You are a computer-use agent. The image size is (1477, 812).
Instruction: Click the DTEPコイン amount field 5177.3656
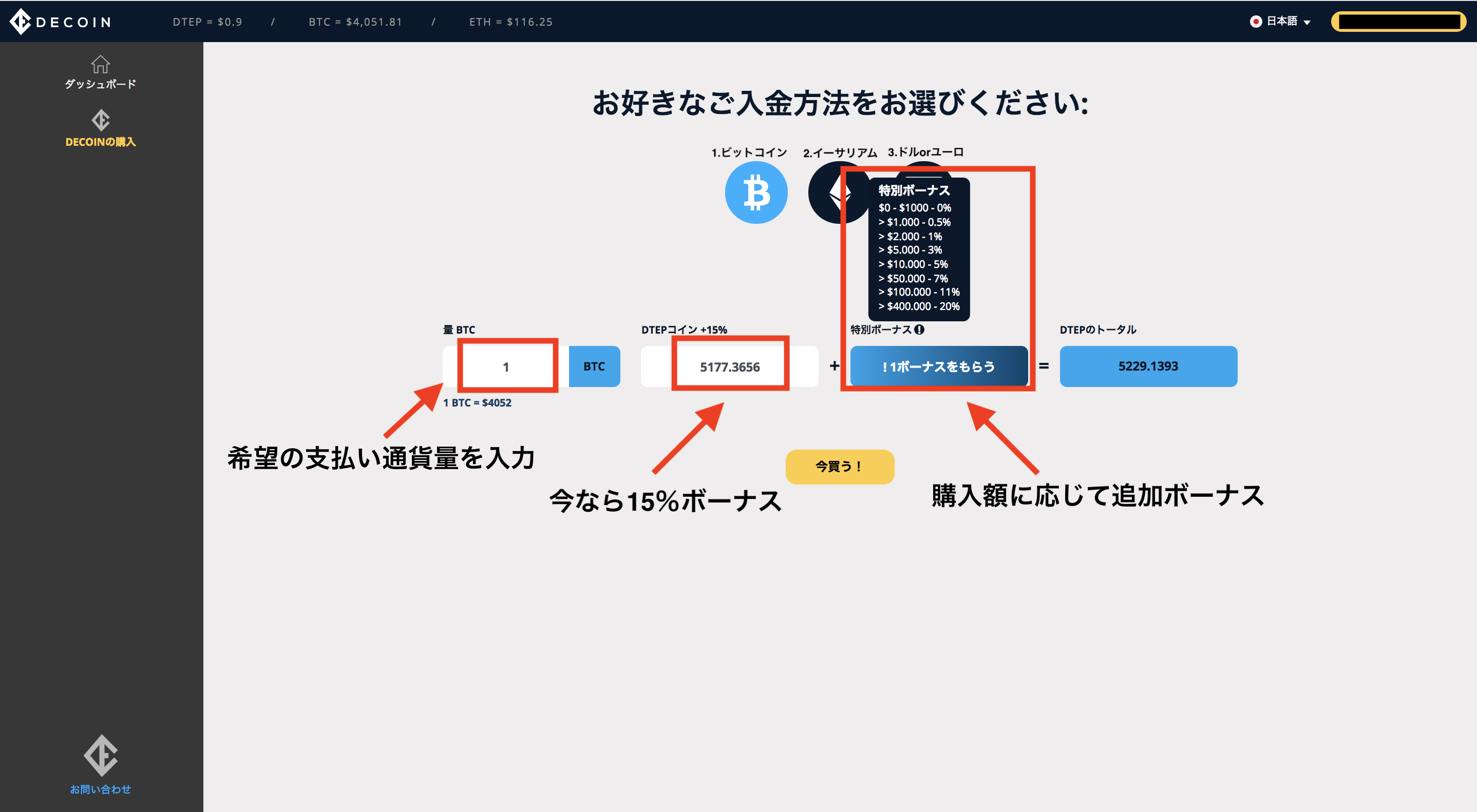729,366
